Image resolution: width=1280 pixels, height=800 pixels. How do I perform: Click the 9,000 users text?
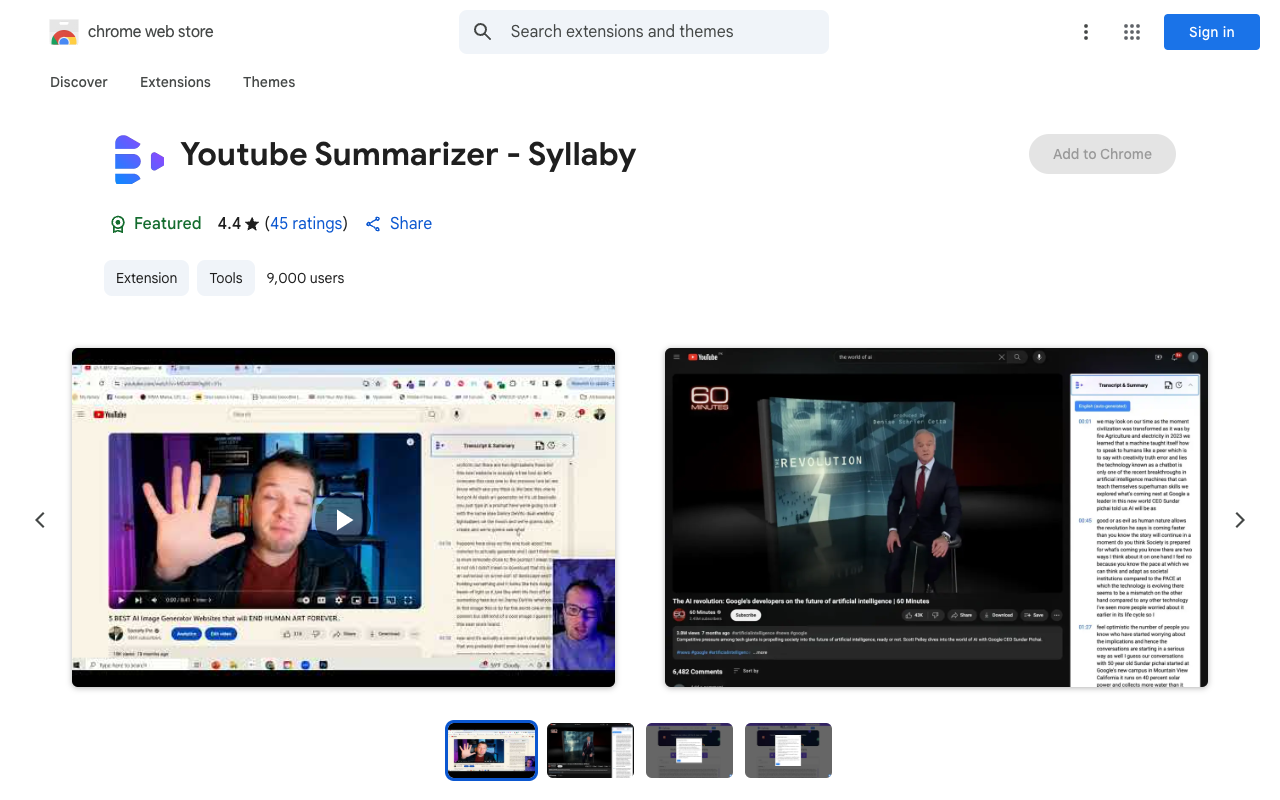pos(305,278)
